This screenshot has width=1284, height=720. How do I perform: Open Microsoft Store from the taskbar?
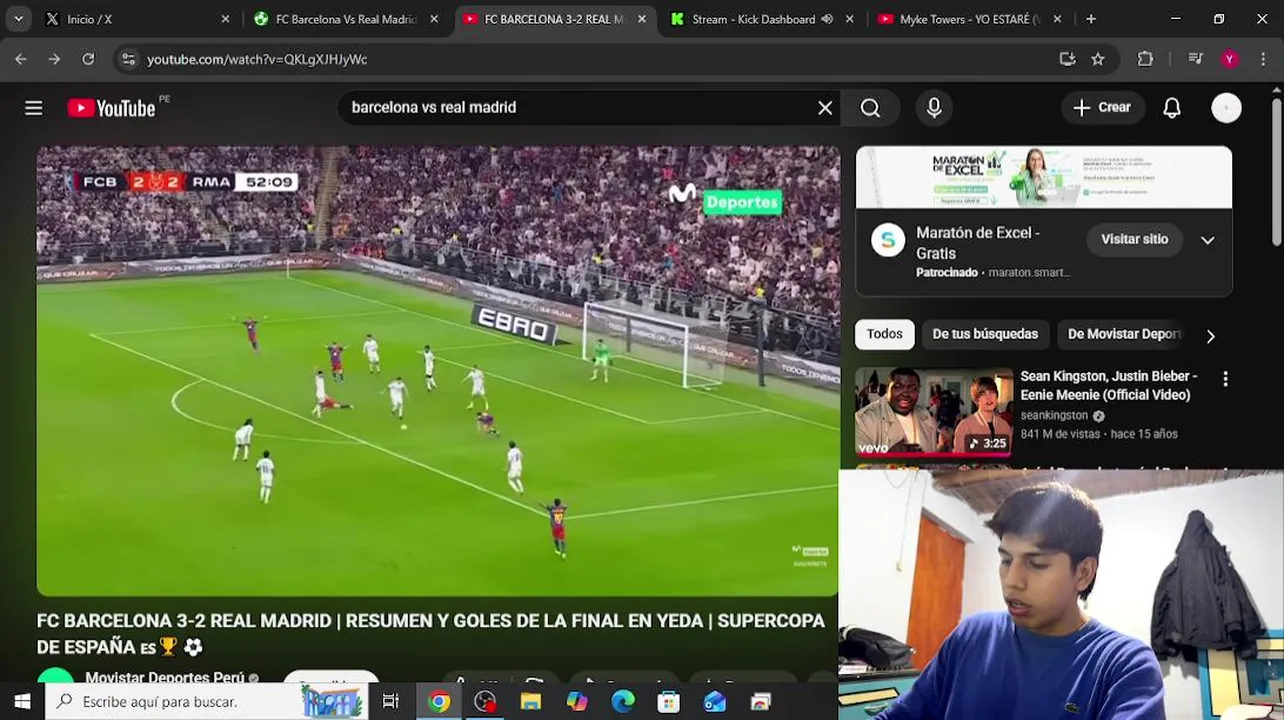[x=668, y=702]
